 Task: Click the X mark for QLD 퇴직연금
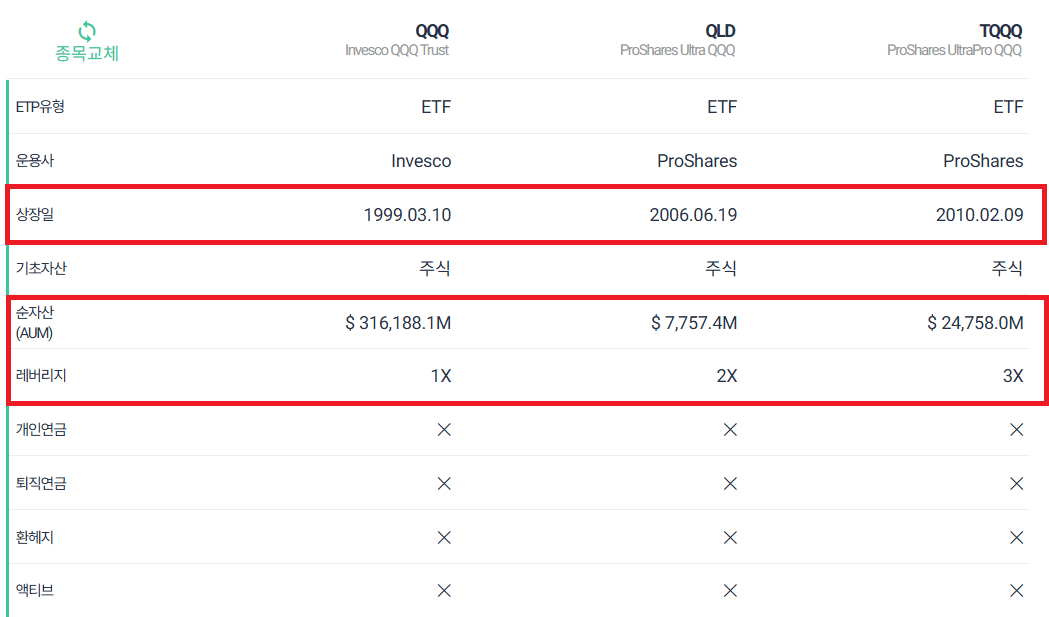click(x=730, y=483)
